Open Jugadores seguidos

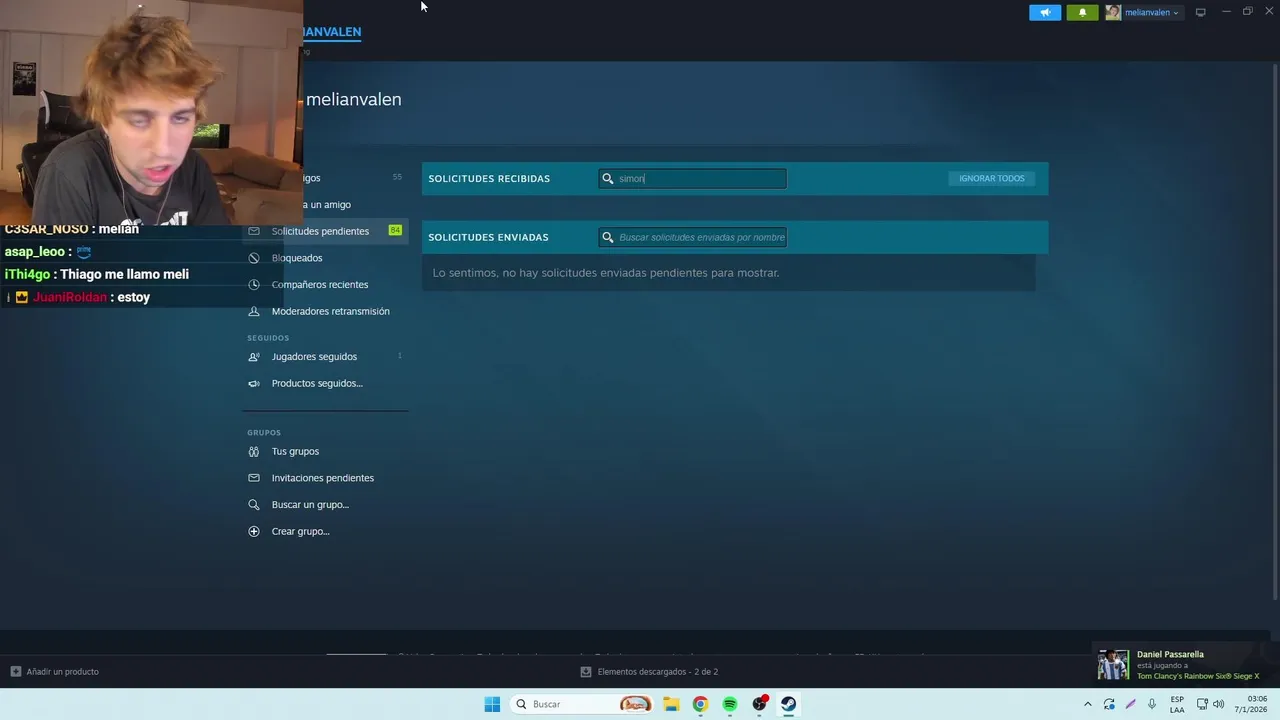click(x=314, y=356)
